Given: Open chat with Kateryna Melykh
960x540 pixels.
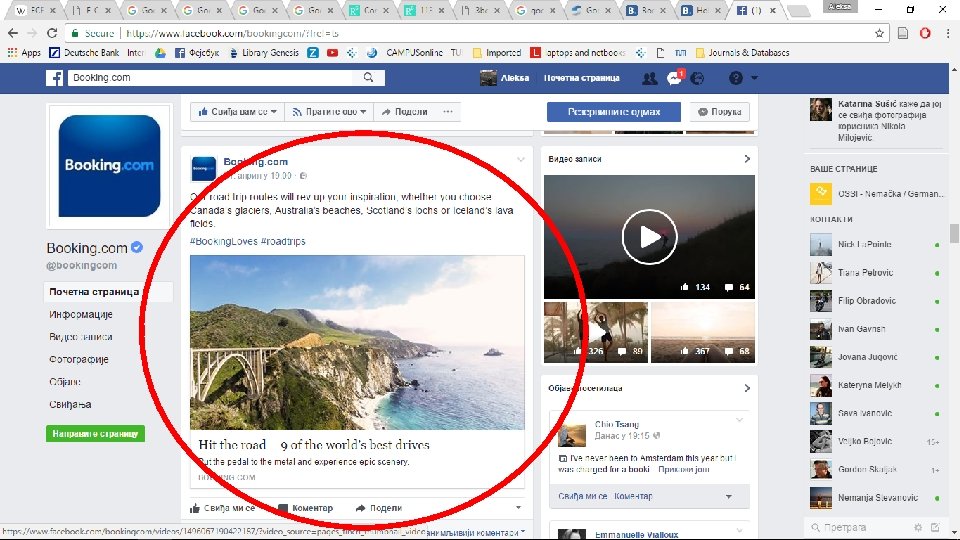Looking at the screenshot, I should (875, 385).
